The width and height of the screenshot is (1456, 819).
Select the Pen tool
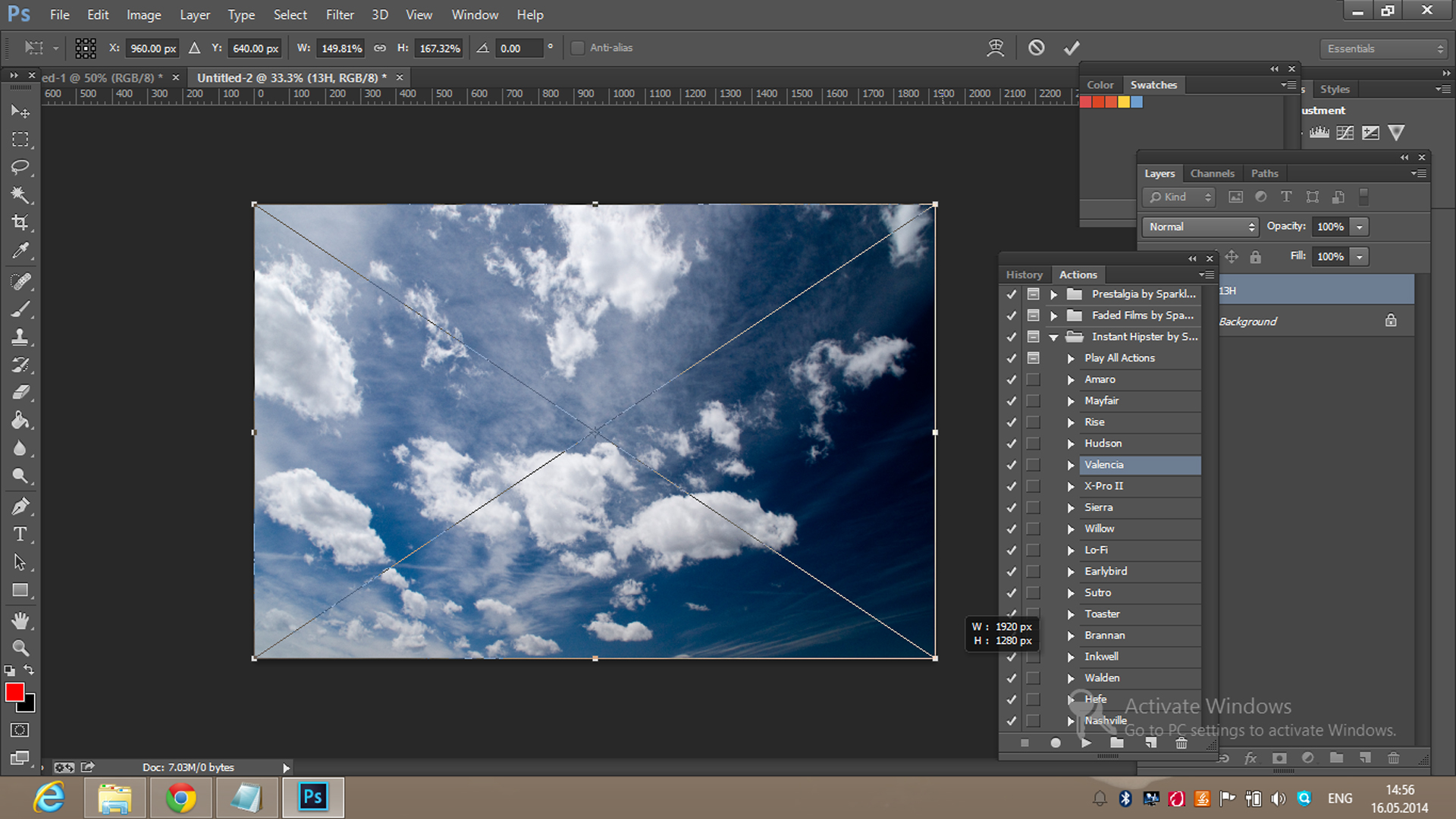pyautogui.click(x=20, y=506)
